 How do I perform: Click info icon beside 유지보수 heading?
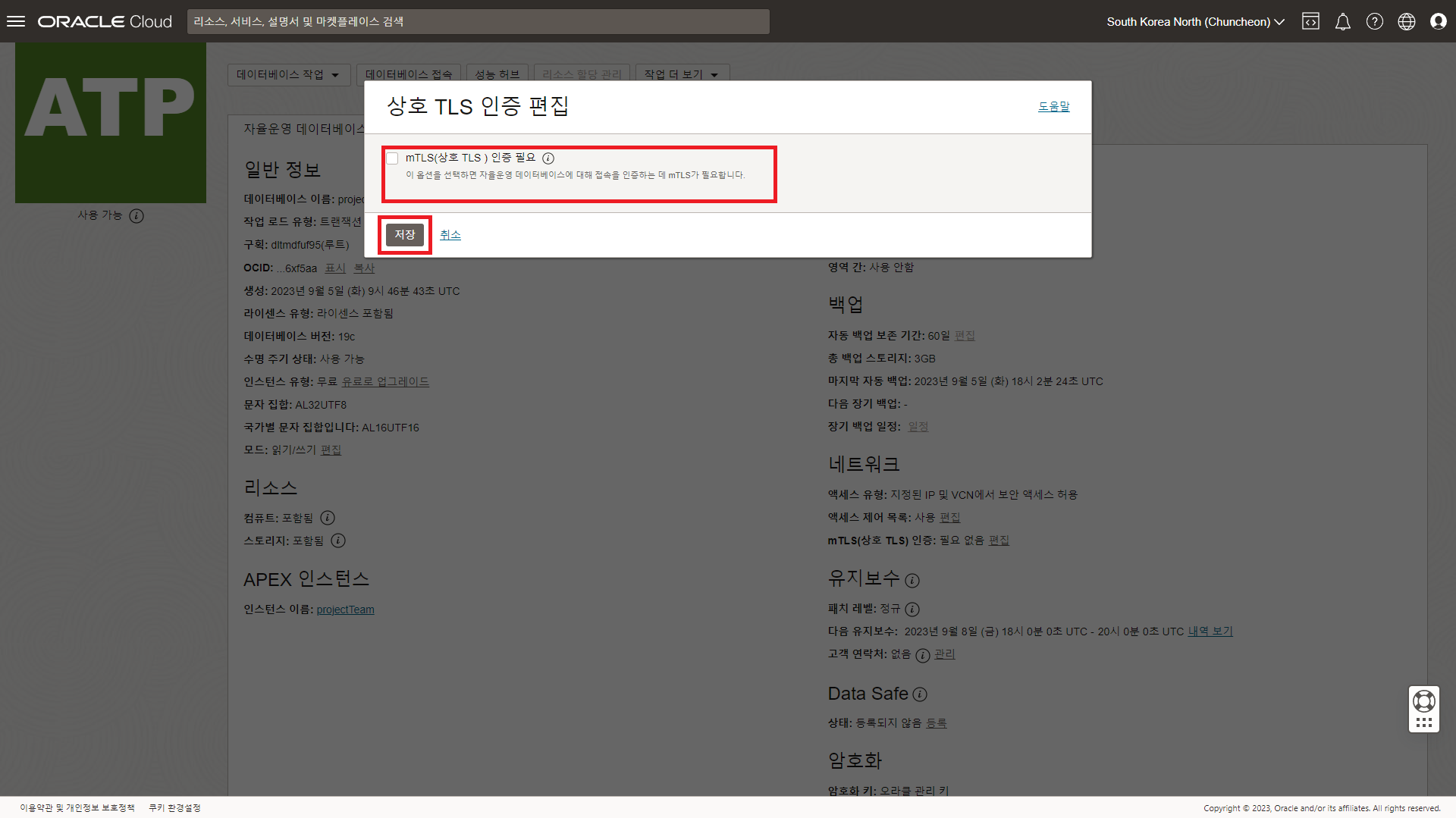pyautogui.click(x=912, y=581)
